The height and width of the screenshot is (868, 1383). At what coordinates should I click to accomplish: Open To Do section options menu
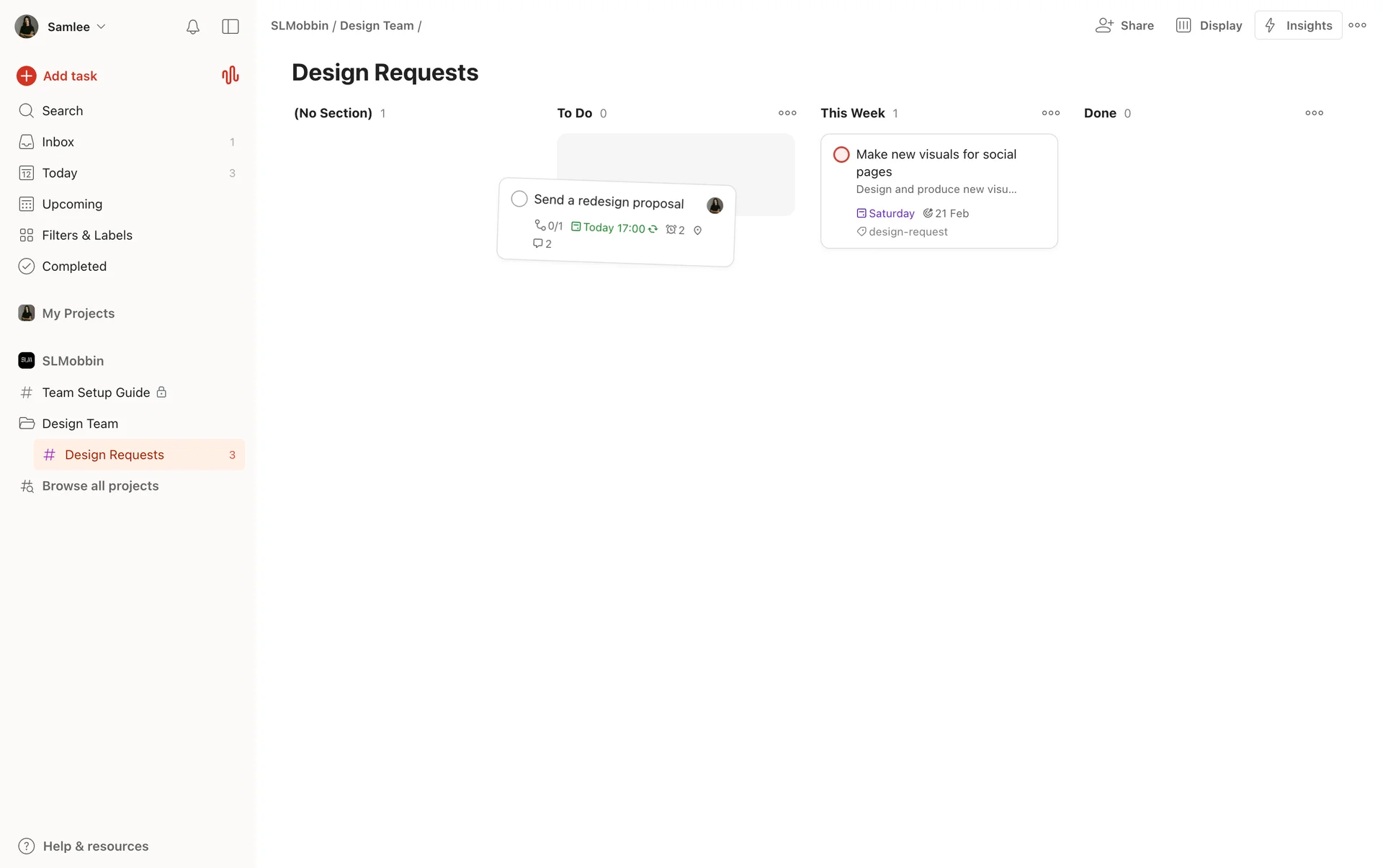click(787, 113)
